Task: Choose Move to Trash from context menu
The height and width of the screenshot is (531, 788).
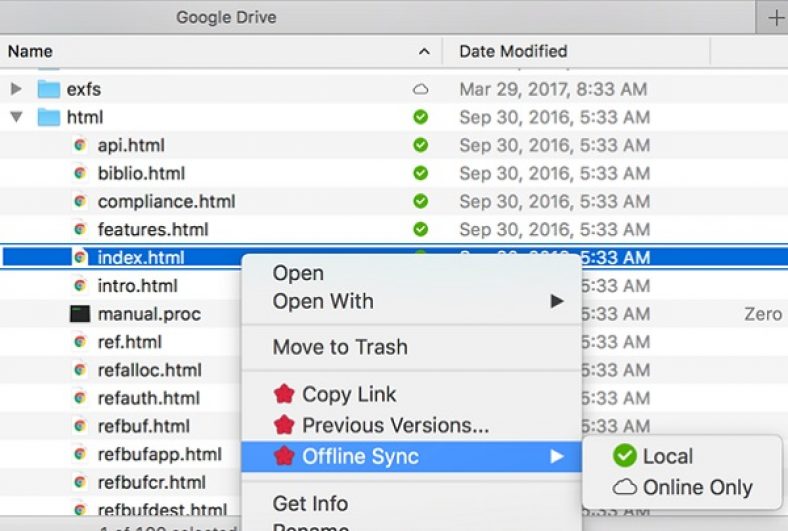Action: (340, 348)
